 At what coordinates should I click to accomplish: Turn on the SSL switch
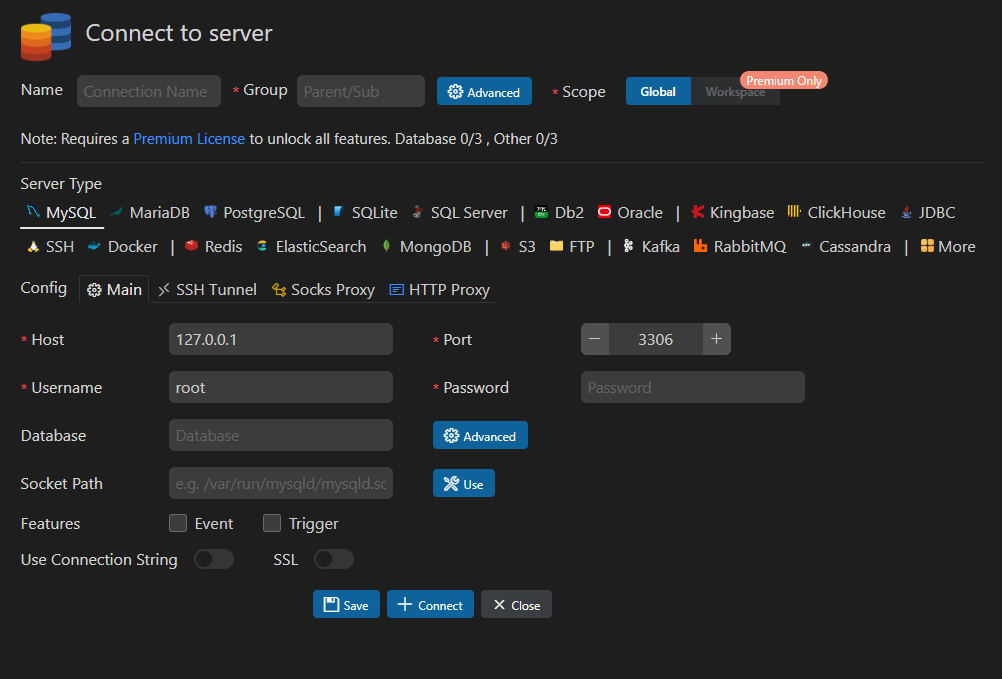[334, 559]
